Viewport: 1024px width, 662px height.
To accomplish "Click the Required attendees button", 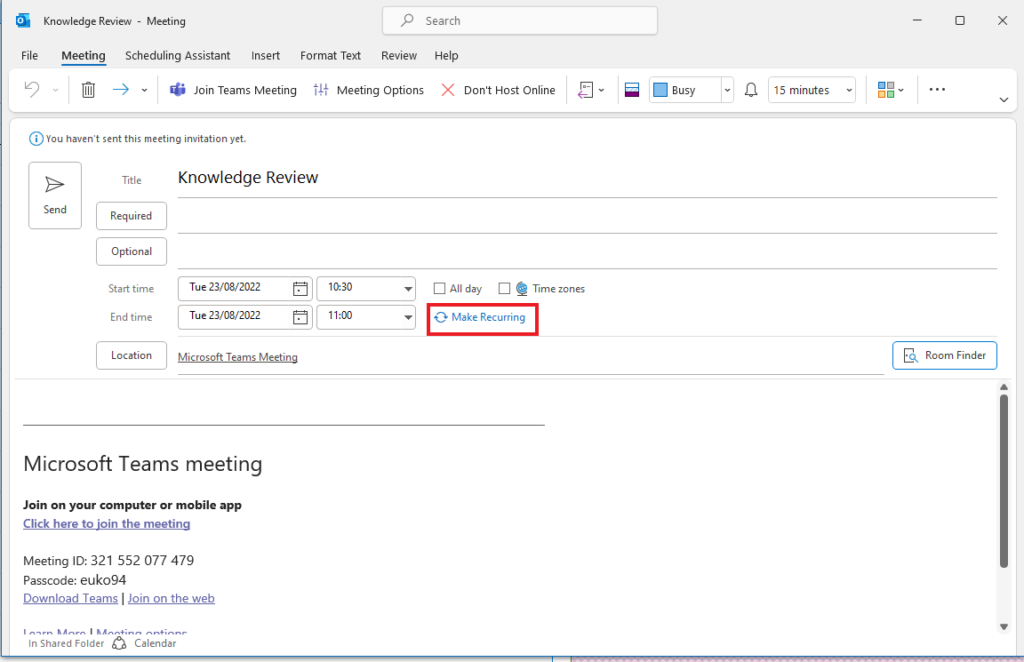I will (131, 216).
